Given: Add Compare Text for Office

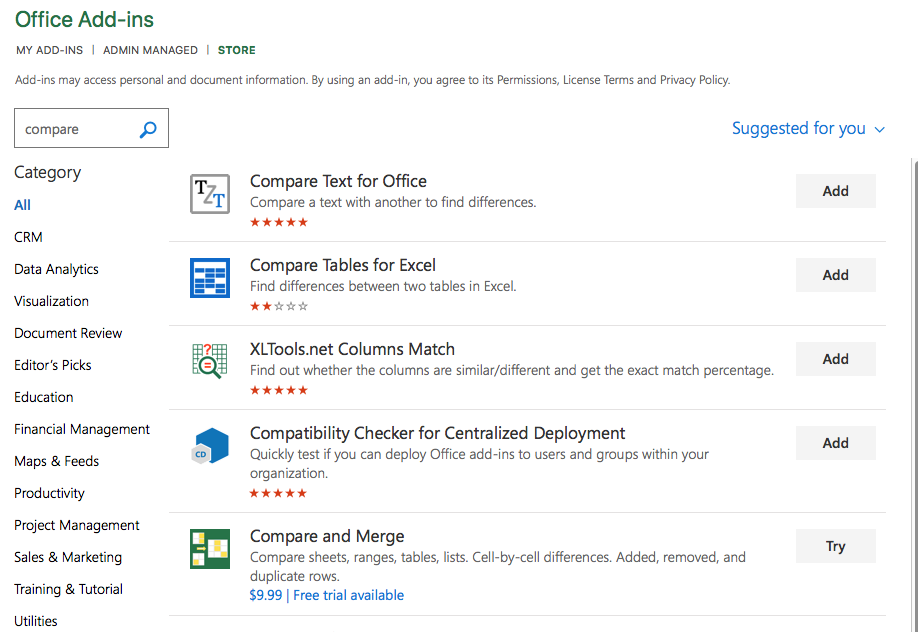Looking at the screenshot, I should [x=835, y=191].
